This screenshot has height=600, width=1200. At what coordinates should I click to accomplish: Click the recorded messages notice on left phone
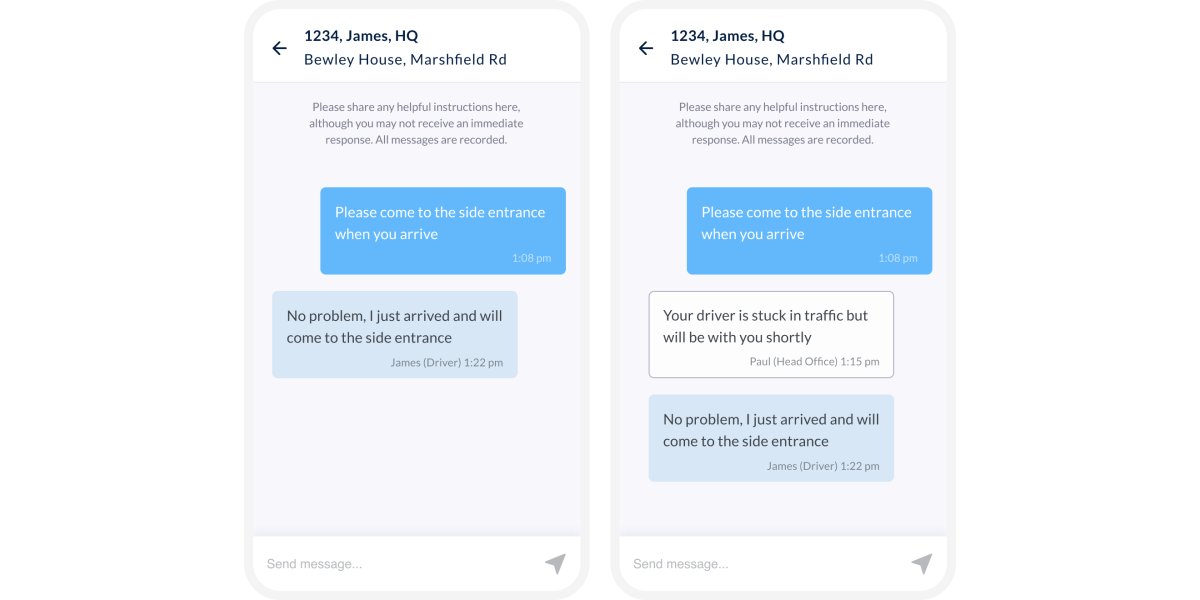[x=416, y=123]
